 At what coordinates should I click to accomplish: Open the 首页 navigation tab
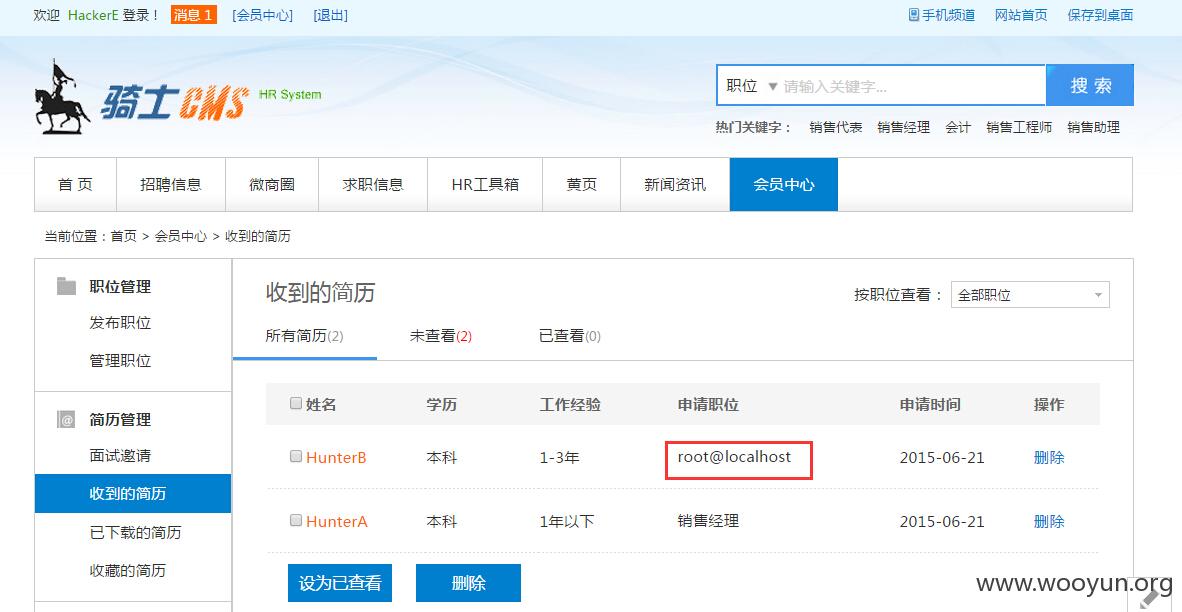[x=75, y=185]
